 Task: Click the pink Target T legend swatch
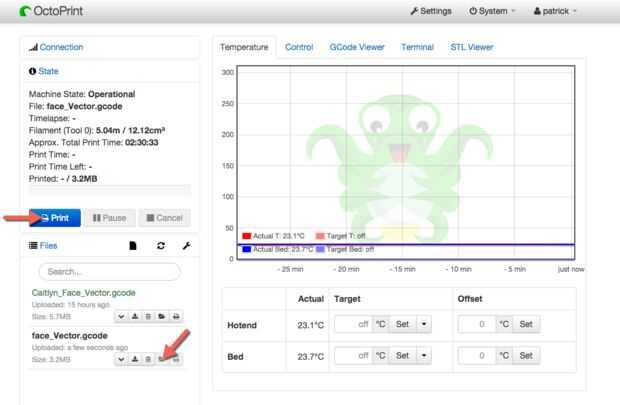[320, 236]
